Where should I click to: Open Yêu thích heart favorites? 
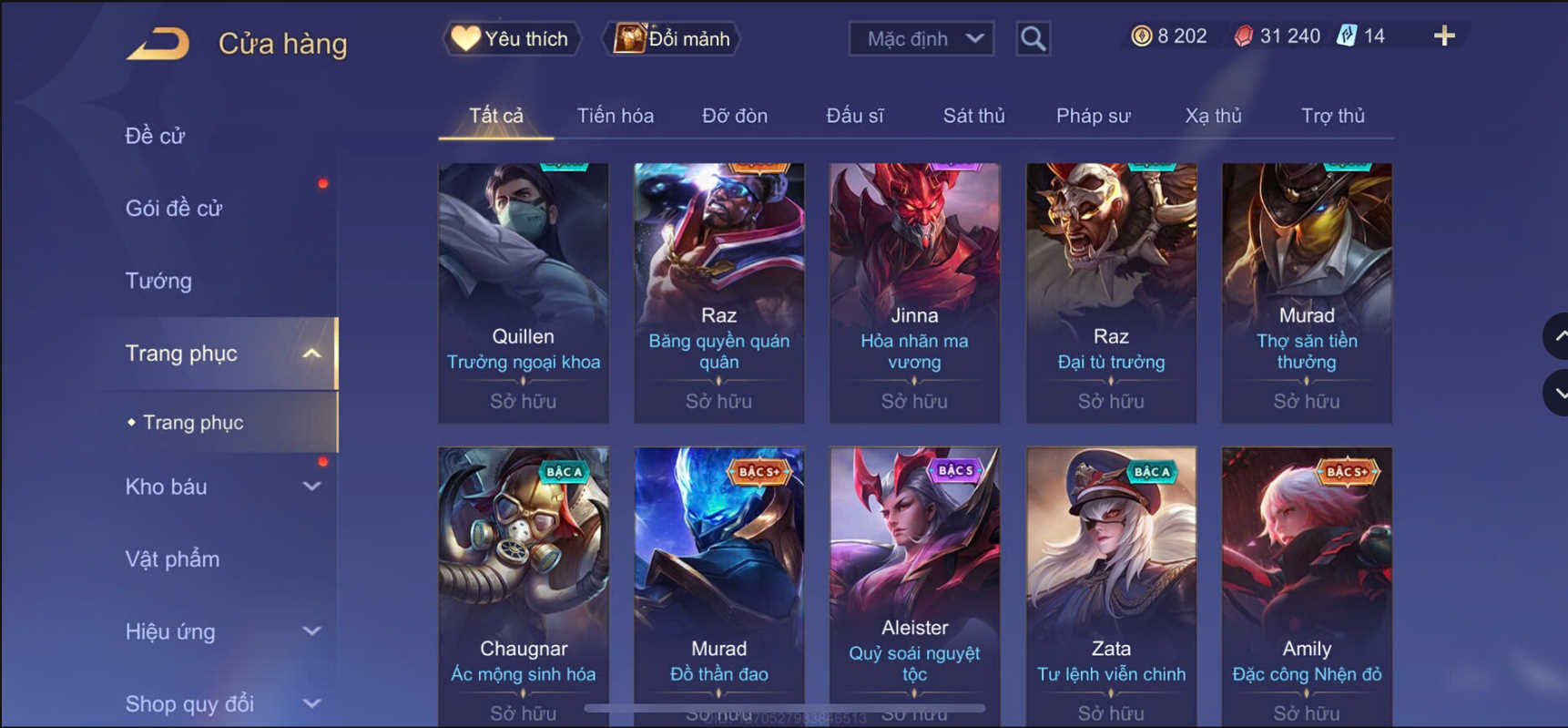pyautogui.click(x=512, y=38)
